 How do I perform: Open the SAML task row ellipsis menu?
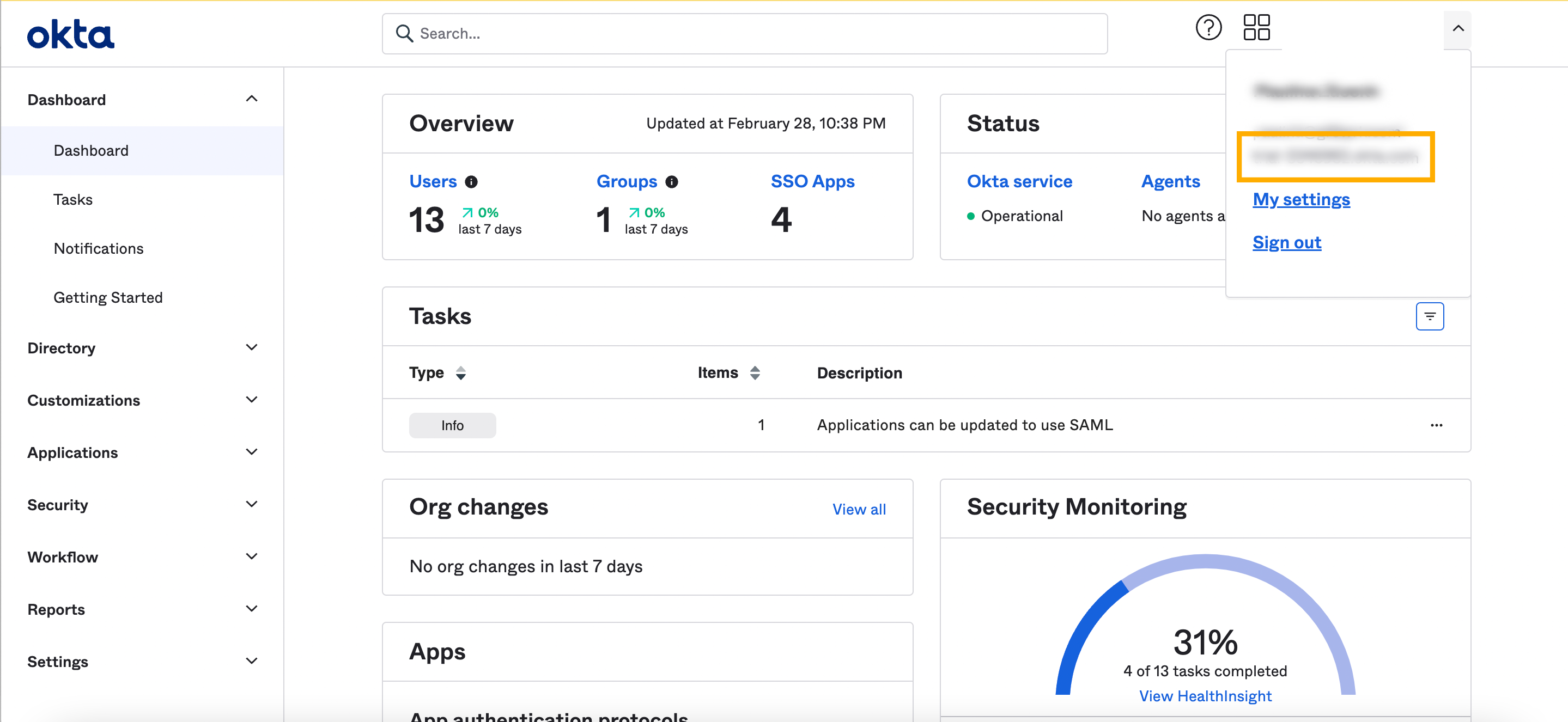(1437, 425)
